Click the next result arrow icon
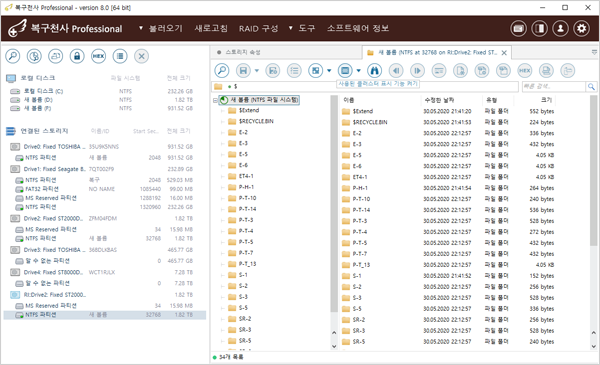This screenshot has height=365, width=600. coord(417,70)
